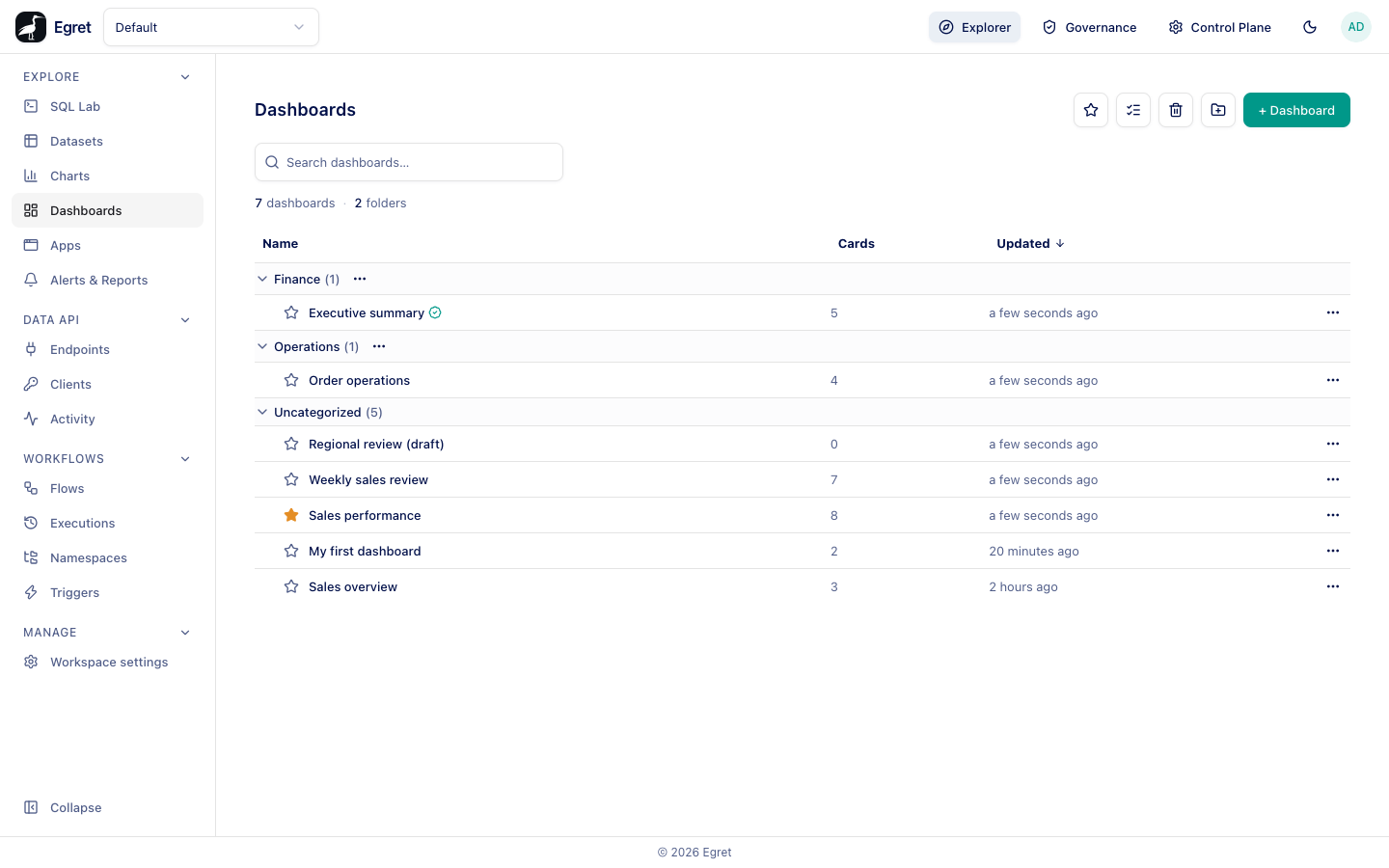
Task: Star the Order operations dashboard
Action: 291,380
